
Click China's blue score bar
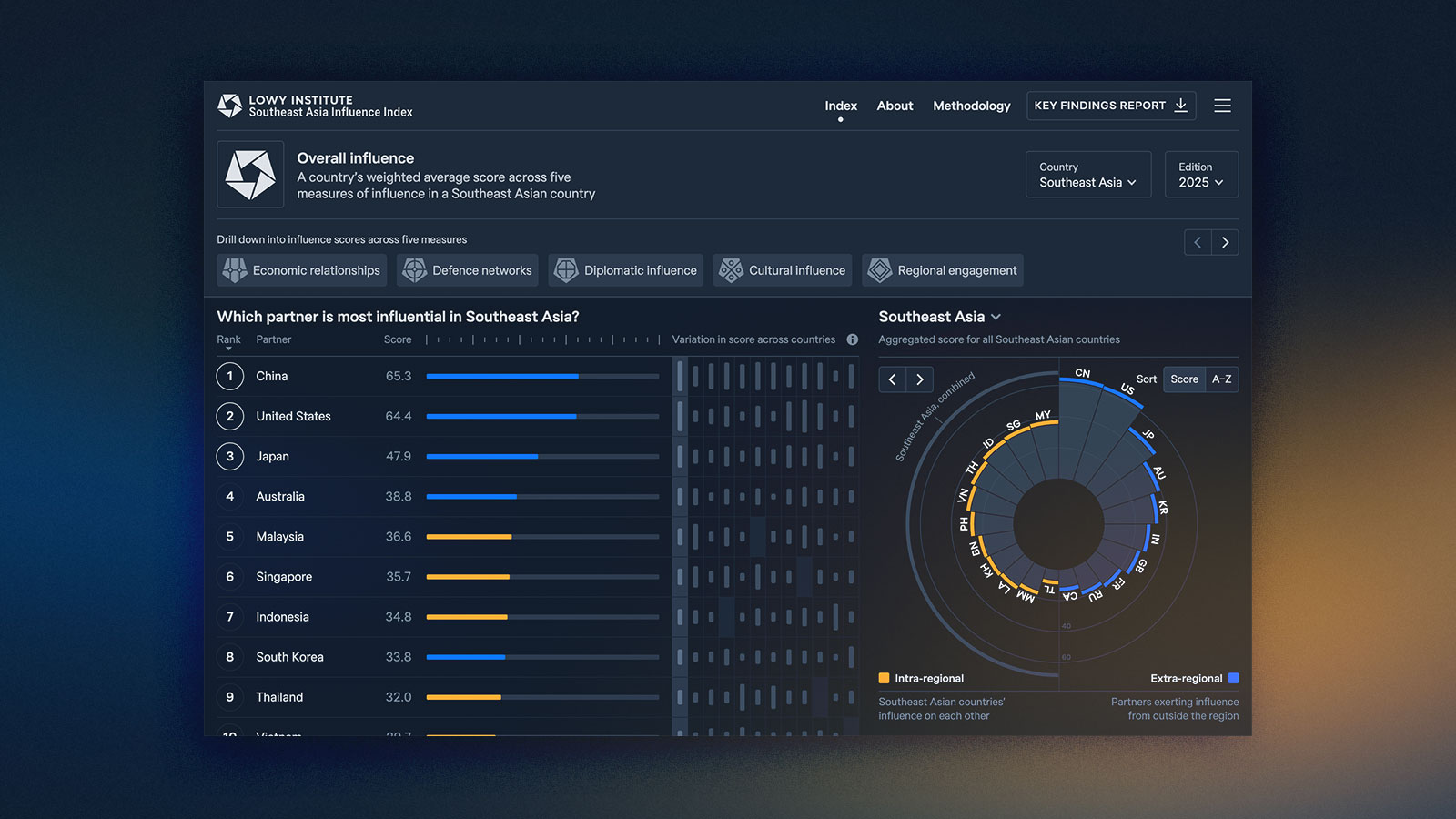click(x=502, y=376)
